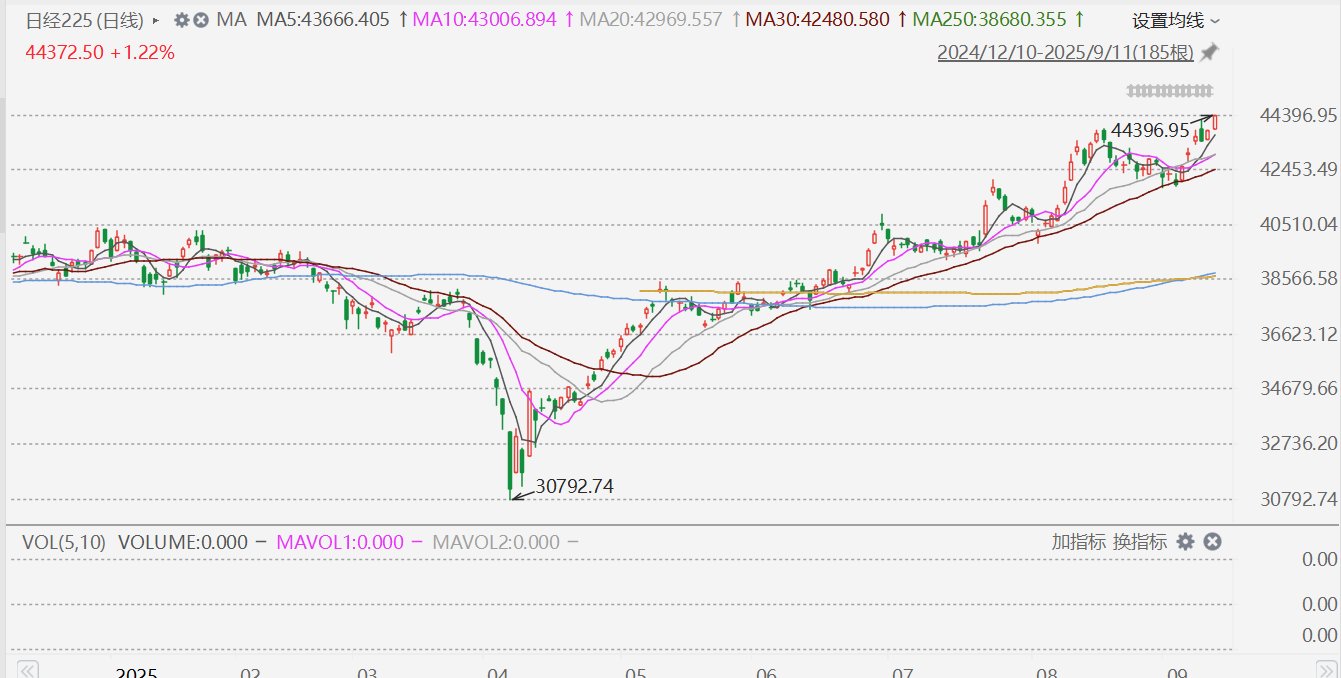Click the 2025 label on the time axis
1341x678 pixels.
[136, 673]
